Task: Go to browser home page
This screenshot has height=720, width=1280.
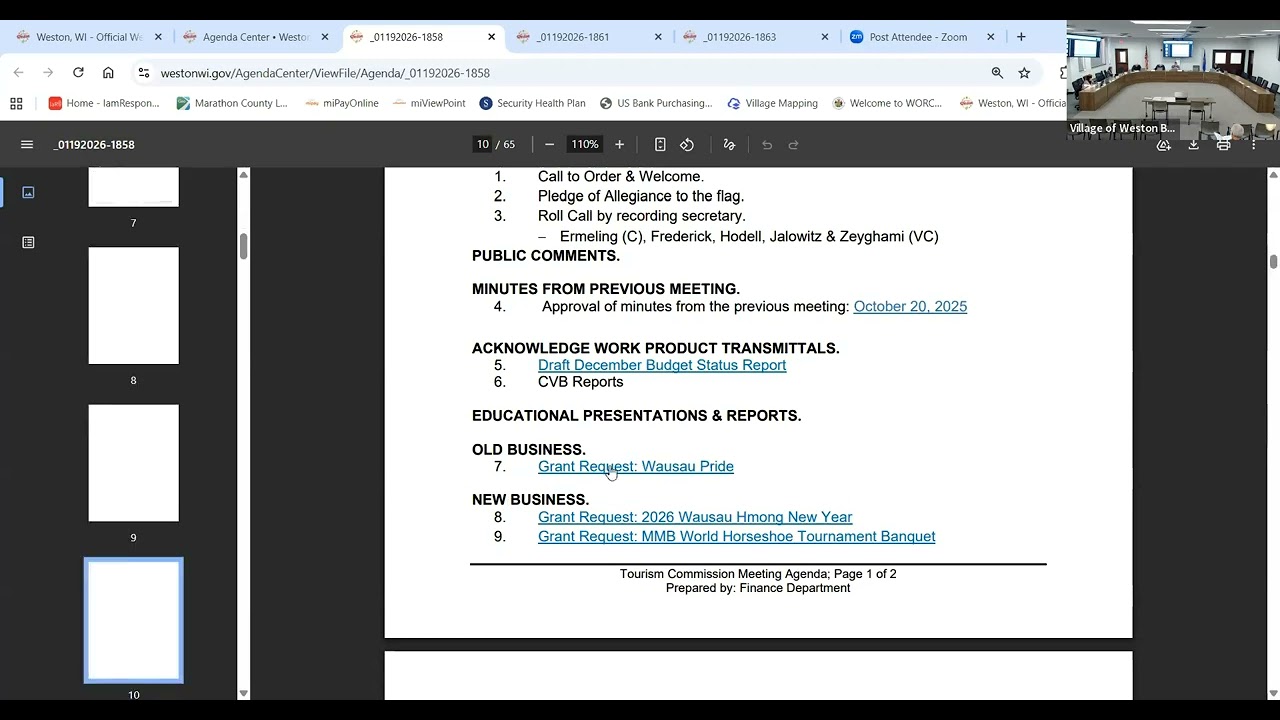Action: (x=108, y=73)
